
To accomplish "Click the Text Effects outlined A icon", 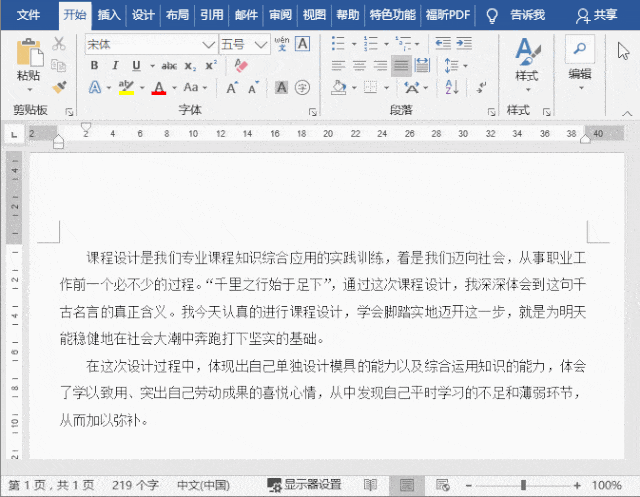I will coord(95,87).
